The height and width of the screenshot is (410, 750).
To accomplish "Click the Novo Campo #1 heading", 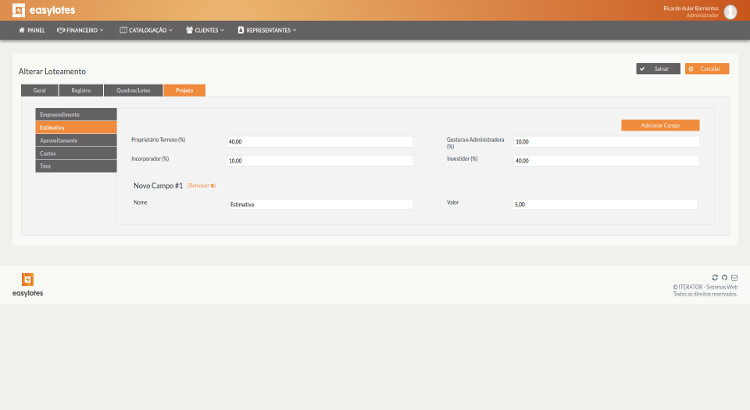I will (158, 186).
